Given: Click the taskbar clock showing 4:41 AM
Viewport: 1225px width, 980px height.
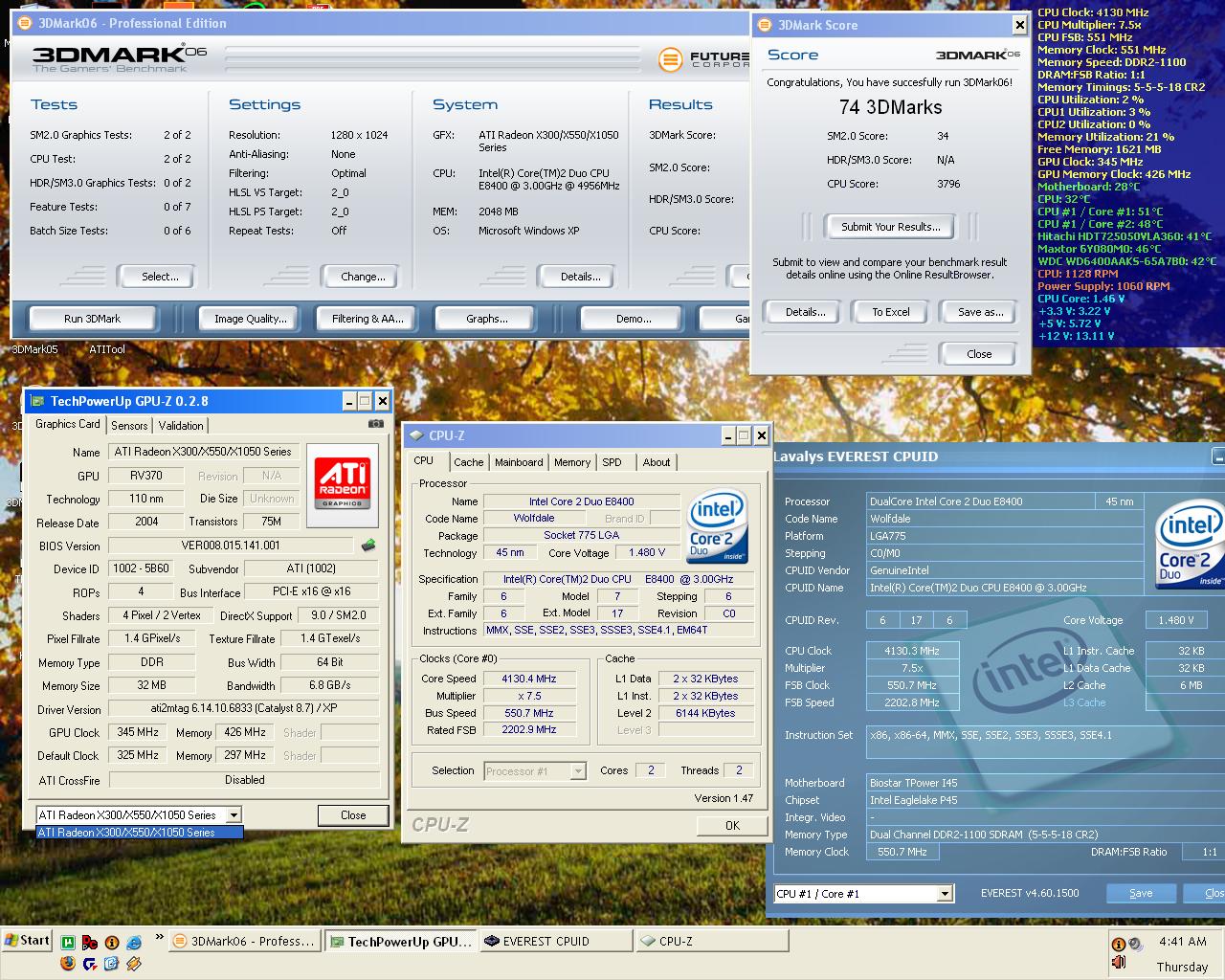Looking at the screenshot, I should (x=1183, y=942).
